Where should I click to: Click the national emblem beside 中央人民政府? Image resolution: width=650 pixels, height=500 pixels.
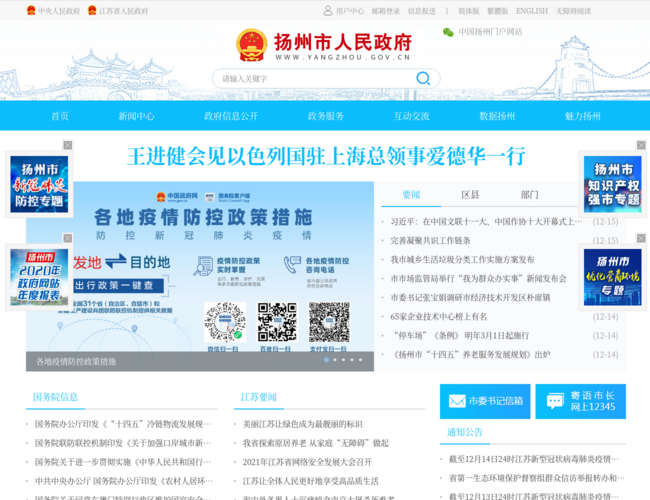(31, 10)
